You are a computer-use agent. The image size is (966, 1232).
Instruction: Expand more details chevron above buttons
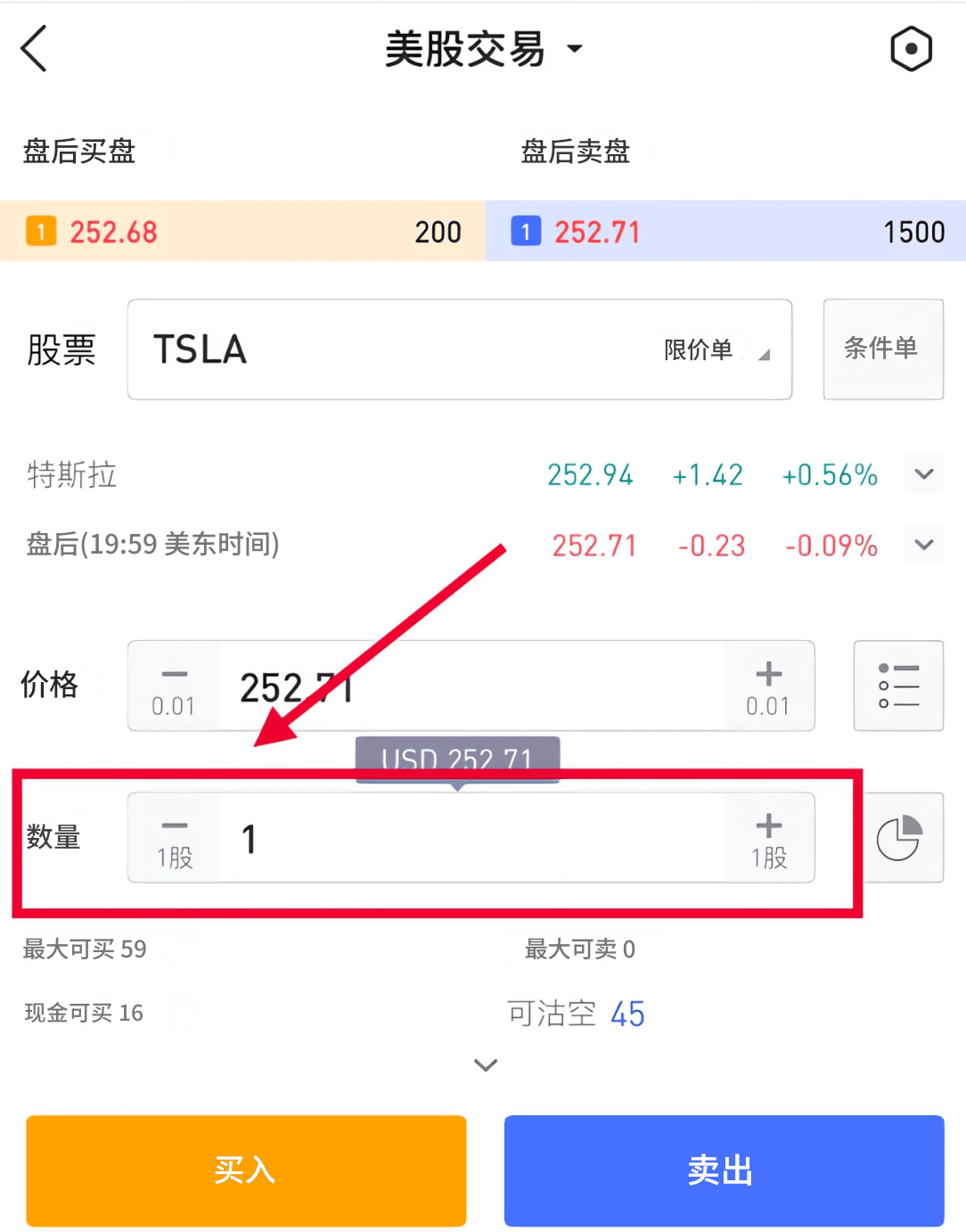pyautogui.click(x=486, y=1064)
